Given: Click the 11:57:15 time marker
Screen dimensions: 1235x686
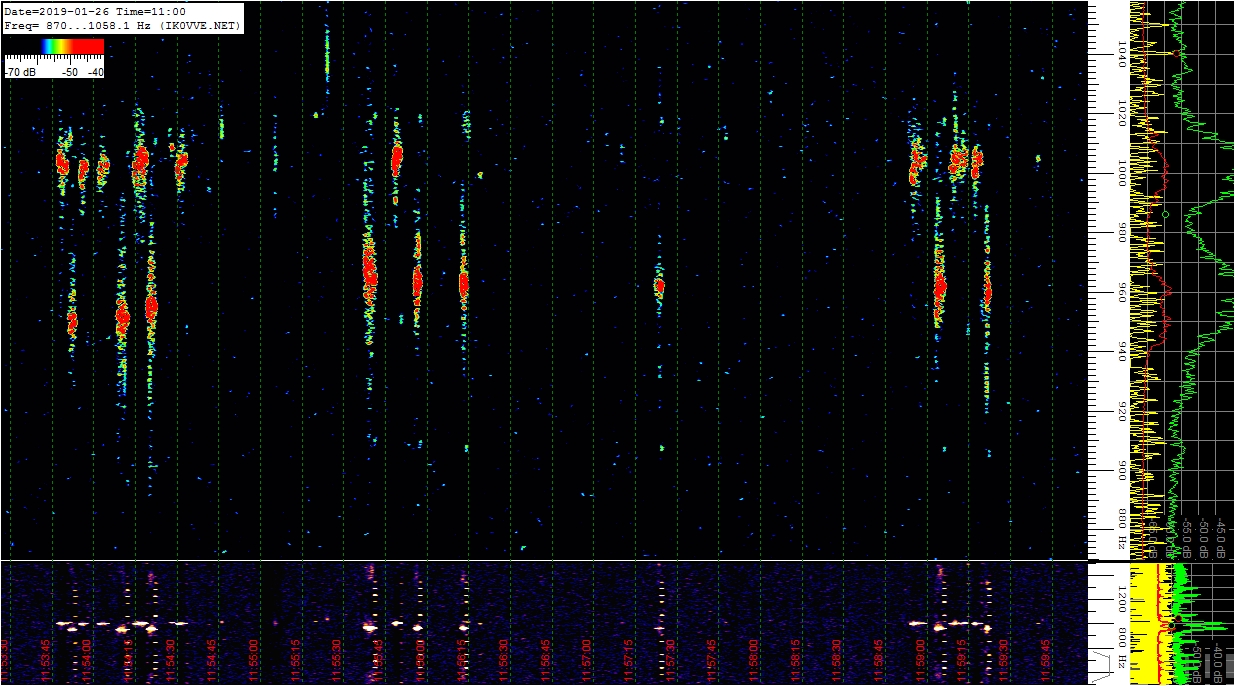Looking at the screenshot, I should [x=628, y=660].
